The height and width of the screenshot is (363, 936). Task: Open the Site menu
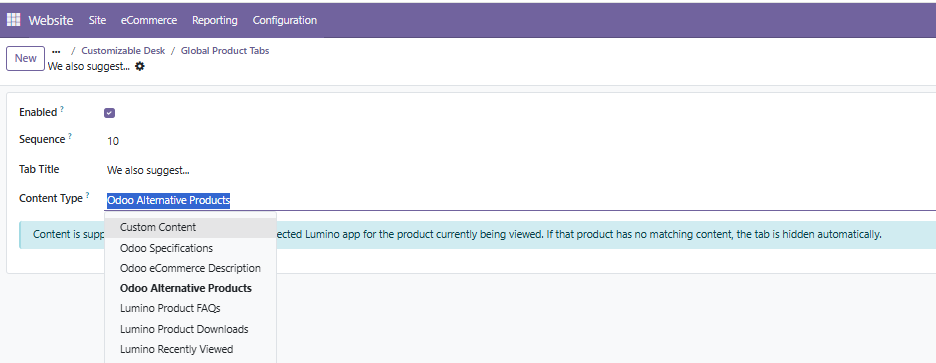(97, 20)
